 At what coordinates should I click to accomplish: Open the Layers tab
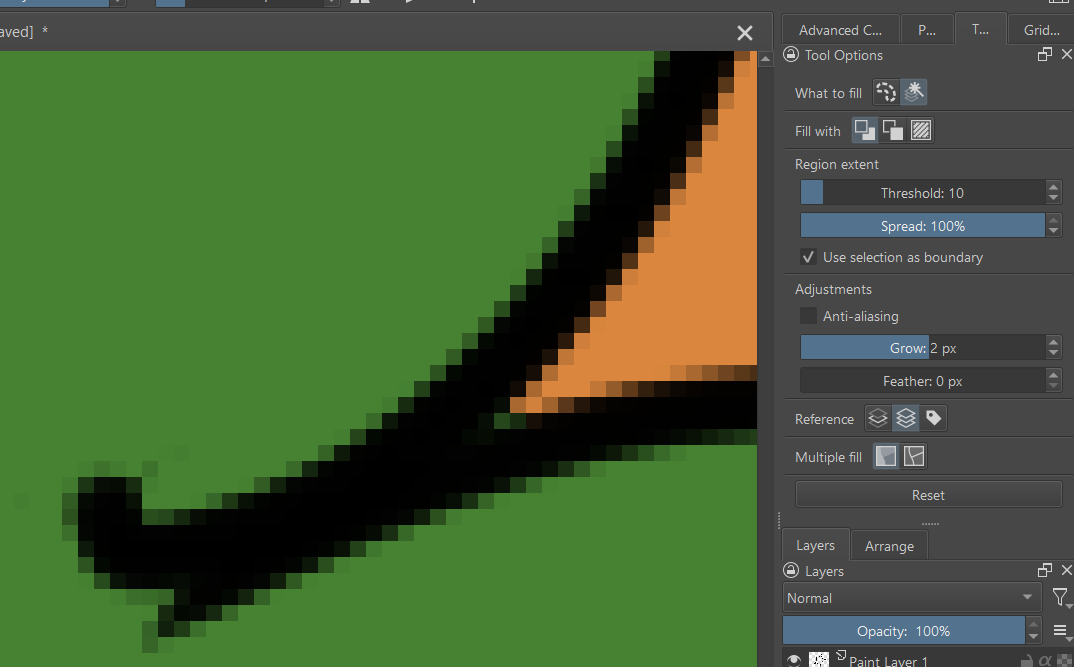tap(815, 545)
